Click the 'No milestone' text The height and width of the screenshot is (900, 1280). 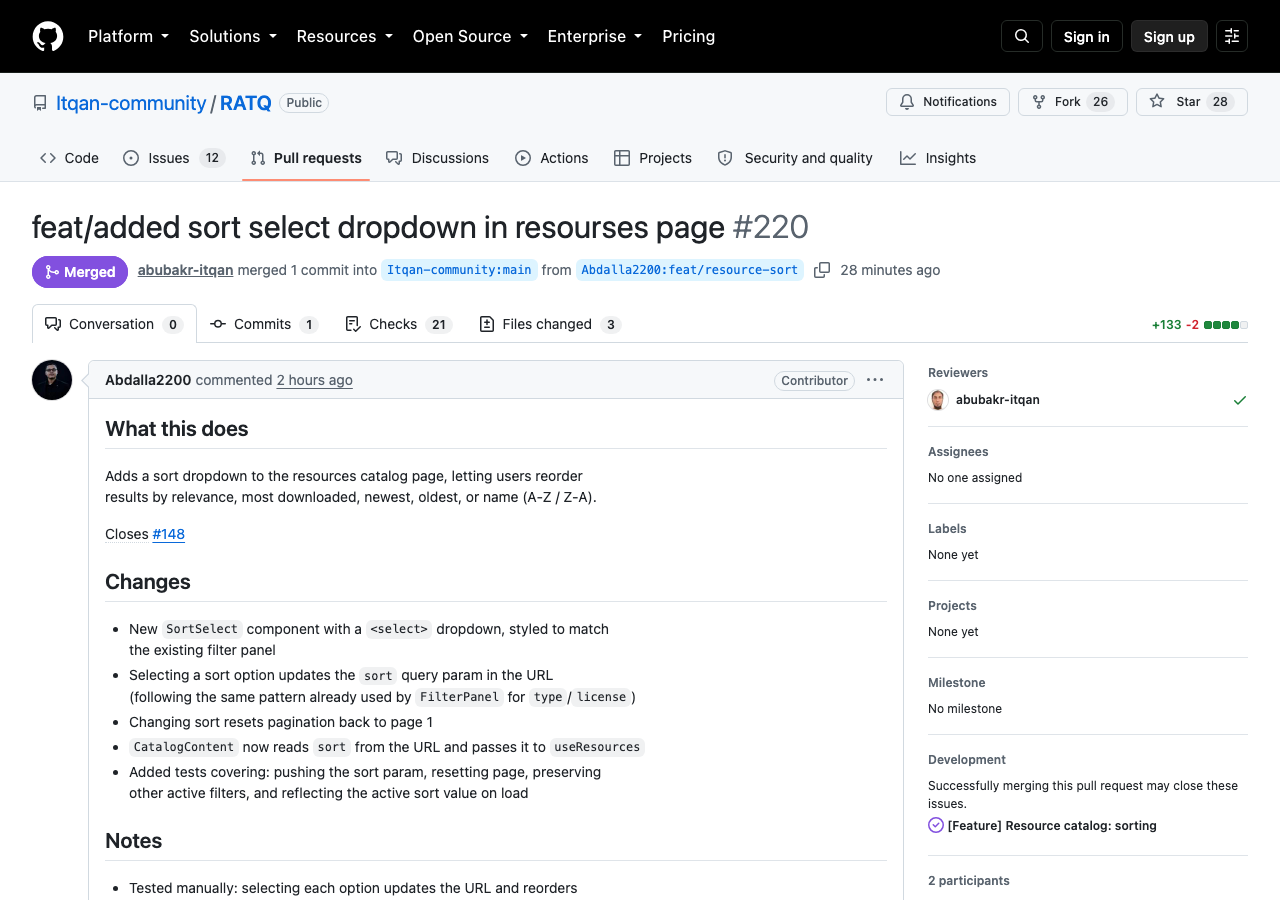click(965, 709)
